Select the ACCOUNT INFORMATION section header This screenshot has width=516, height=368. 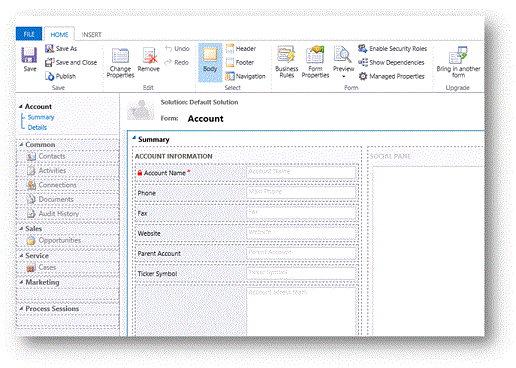tap(173, 156)
